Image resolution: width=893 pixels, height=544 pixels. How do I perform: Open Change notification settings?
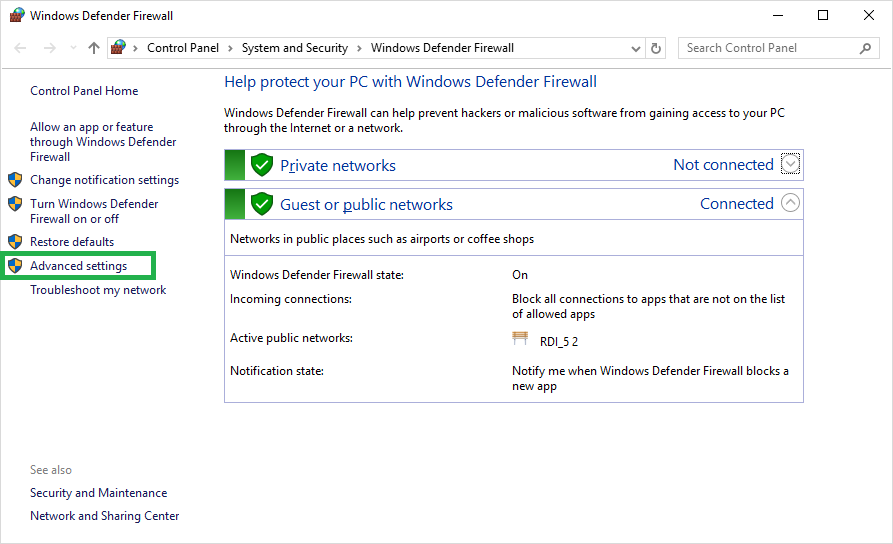[x=104, y=180]
